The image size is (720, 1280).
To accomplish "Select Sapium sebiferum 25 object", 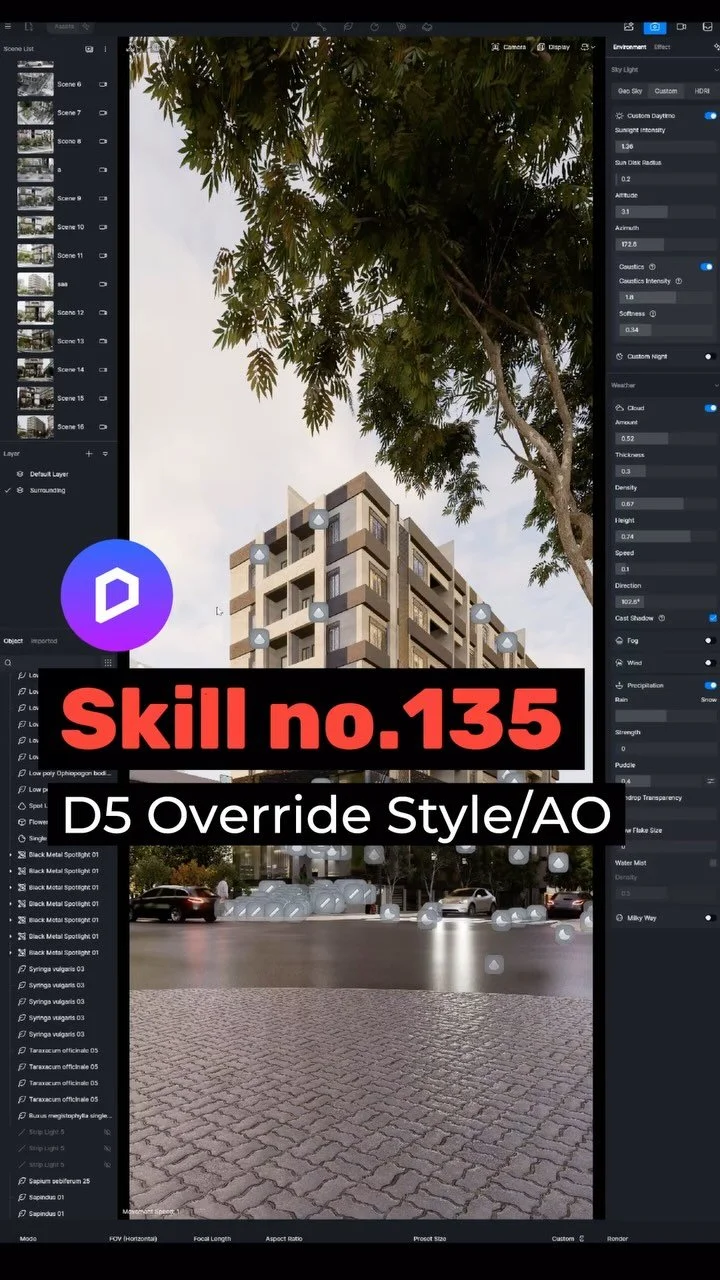I will (x=58, y=1181).
